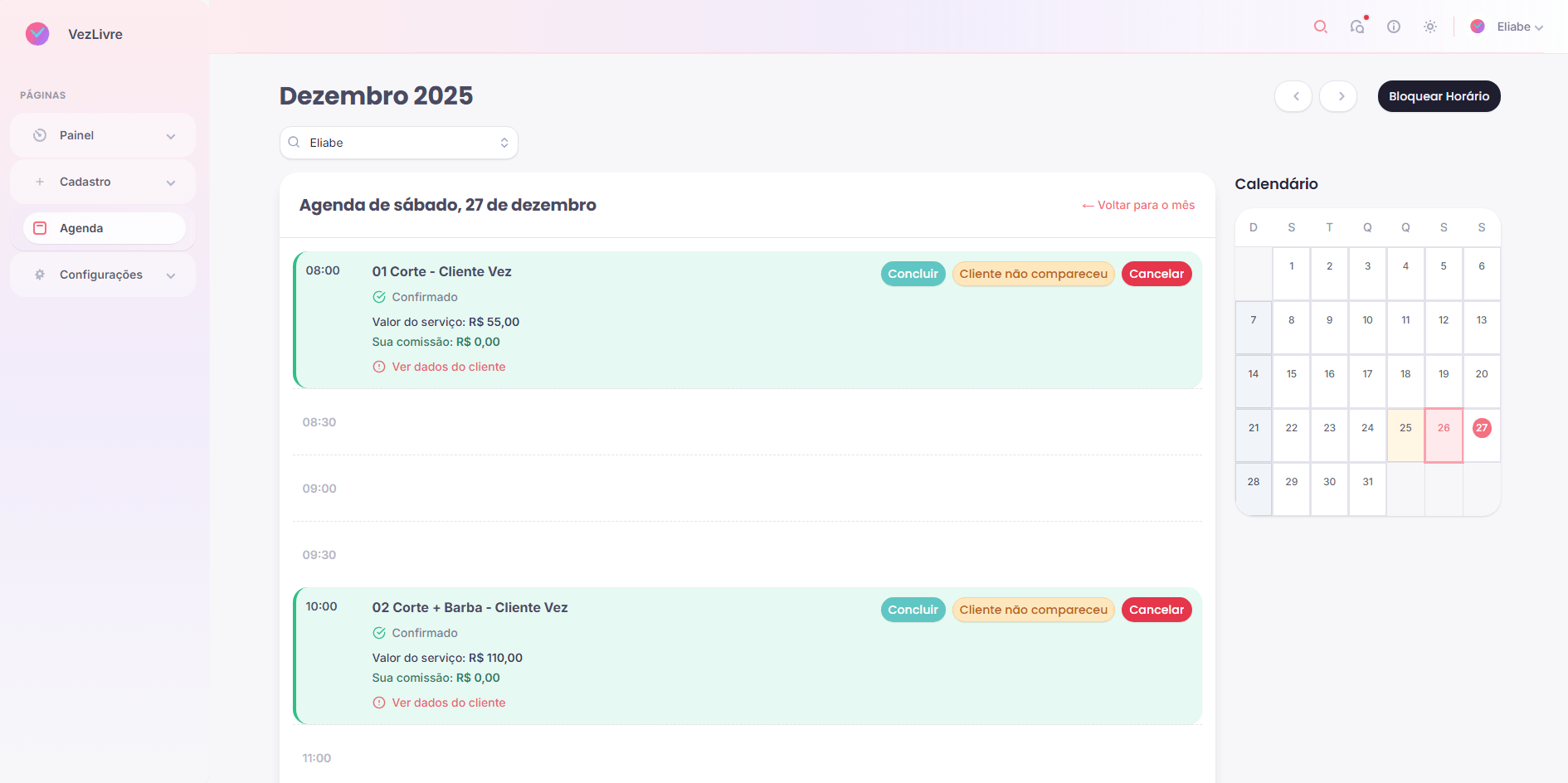Click the search icon in top bar

(x=1320, y=27)
